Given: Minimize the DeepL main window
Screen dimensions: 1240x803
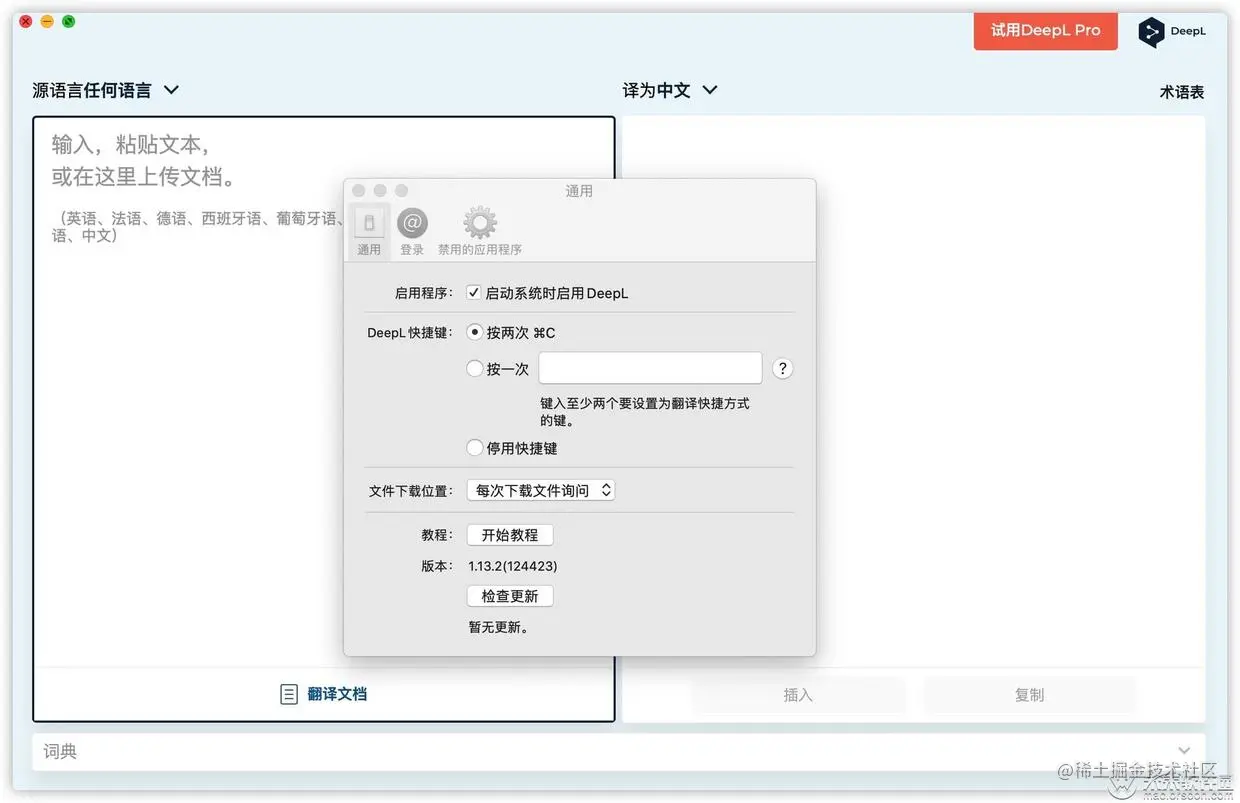Looking at the screenshot, I should point(47,21).
